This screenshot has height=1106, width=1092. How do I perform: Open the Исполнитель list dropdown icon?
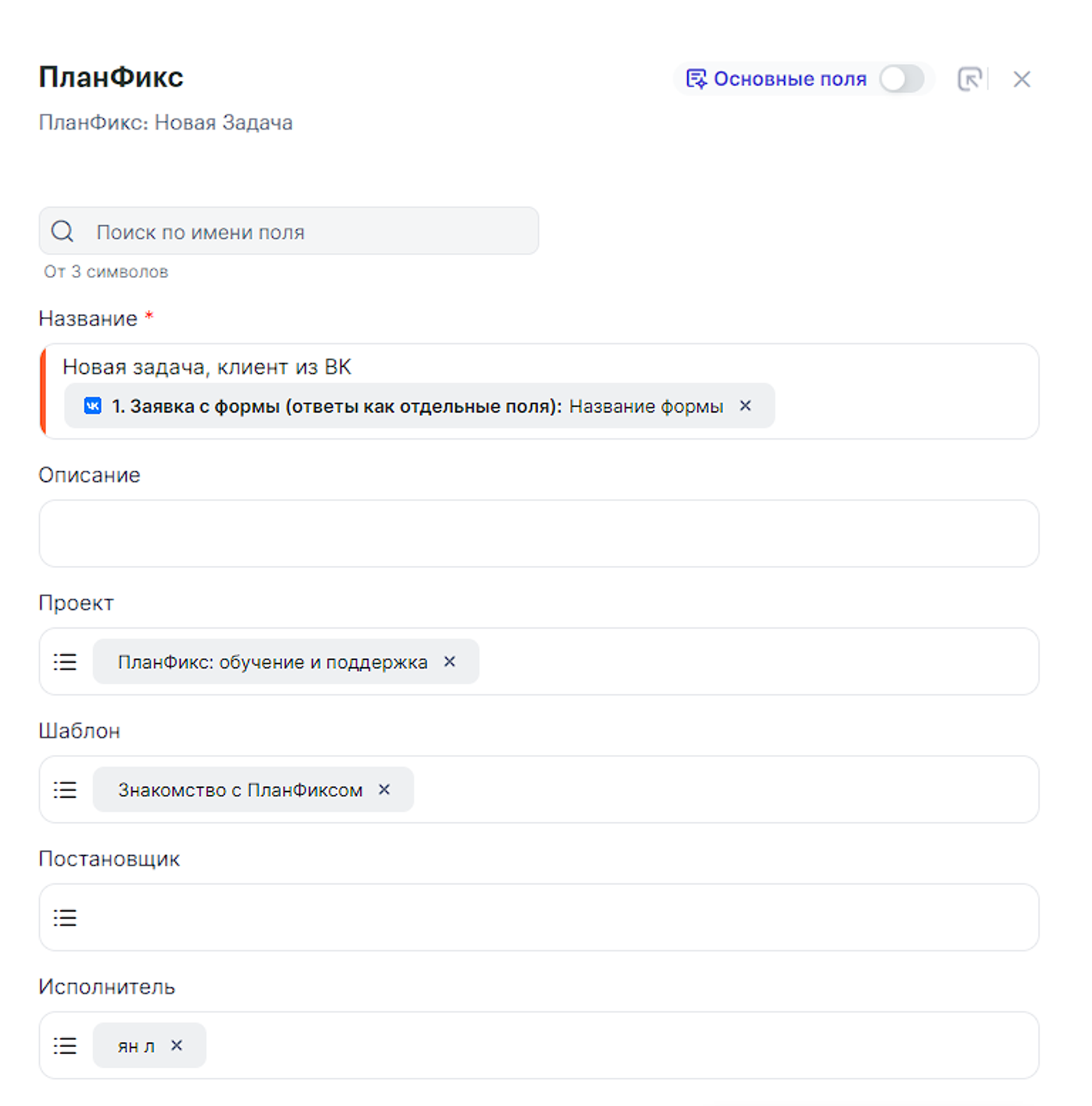(x=65, y=1046)
